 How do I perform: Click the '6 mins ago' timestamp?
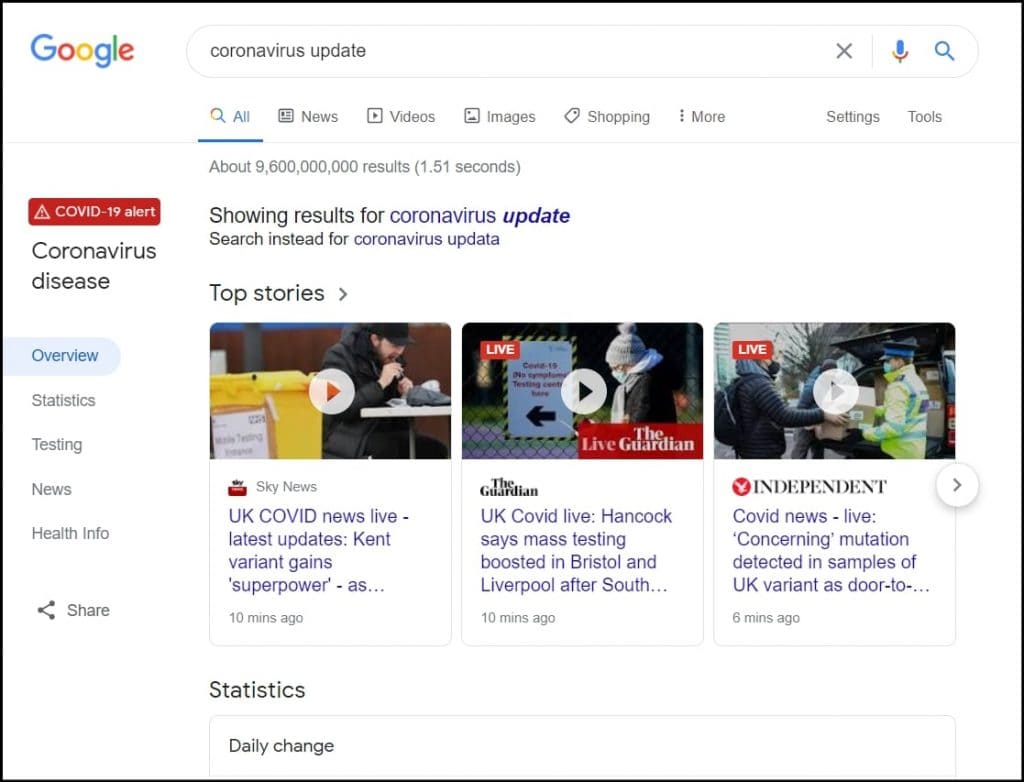coord(766,618)
